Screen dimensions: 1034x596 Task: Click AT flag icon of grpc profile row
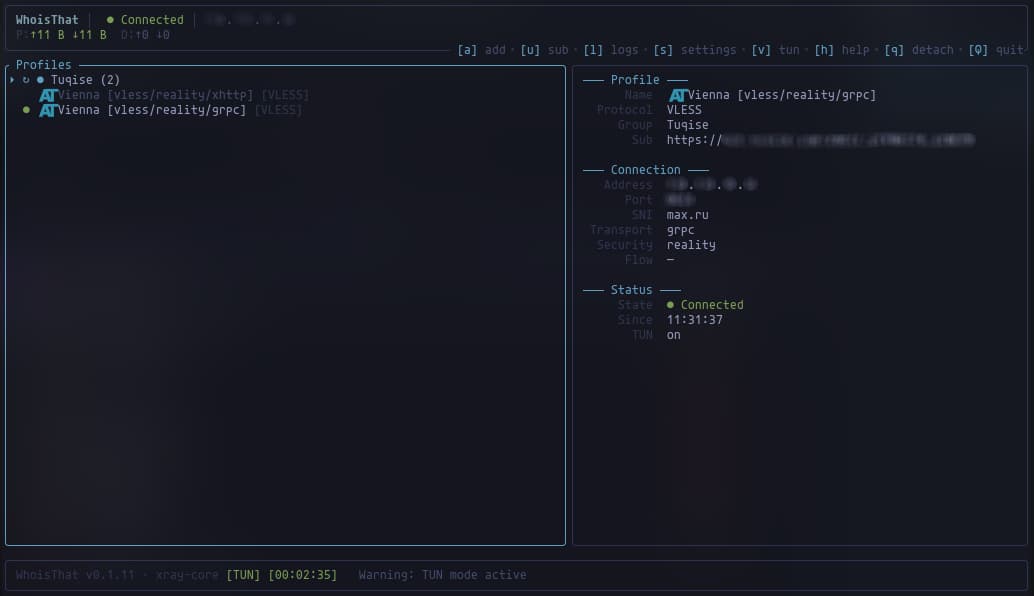[x=47, y=111]
